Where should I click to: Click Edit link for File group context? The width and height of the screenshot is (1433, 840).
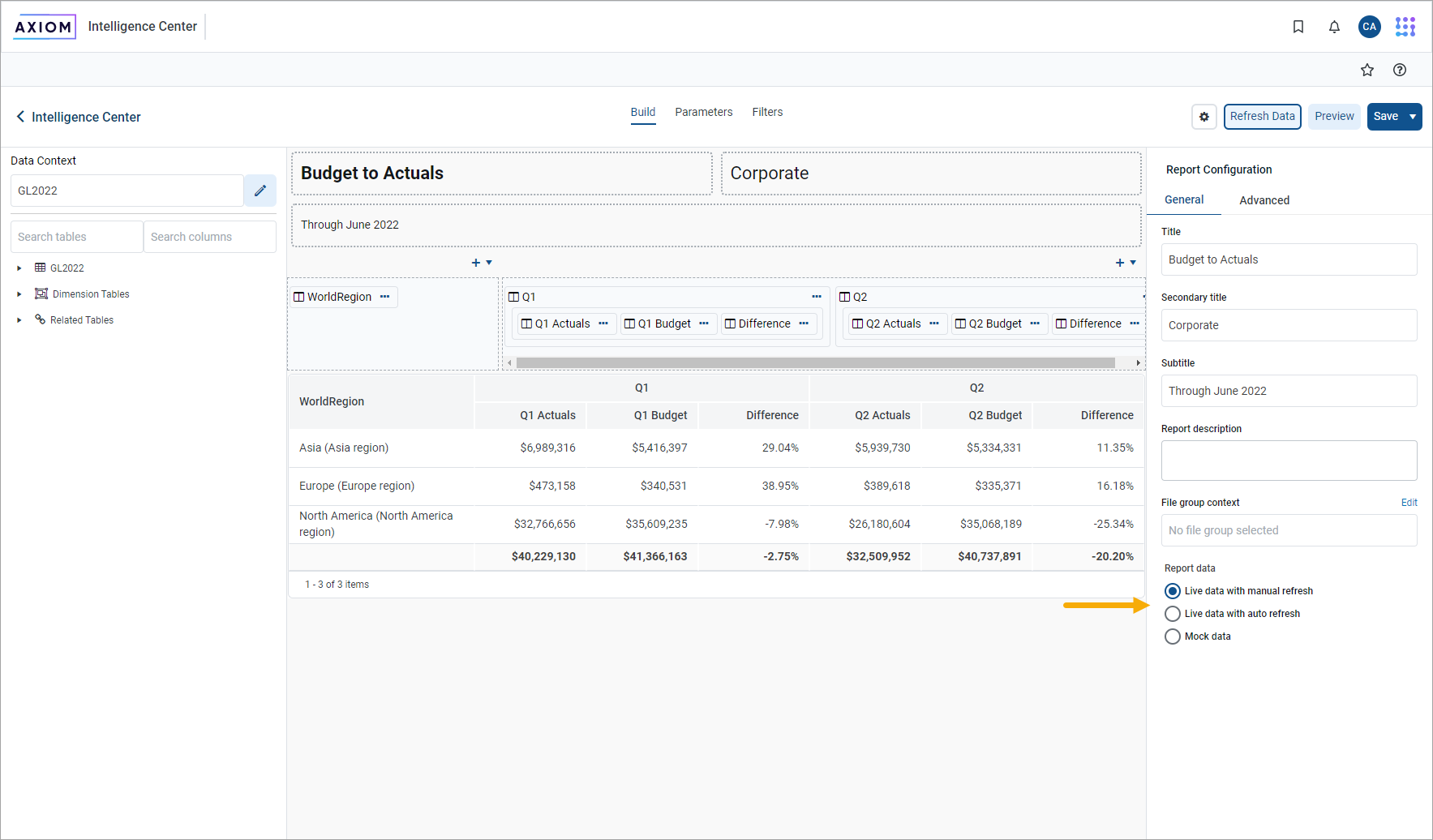pos(1409,503)
